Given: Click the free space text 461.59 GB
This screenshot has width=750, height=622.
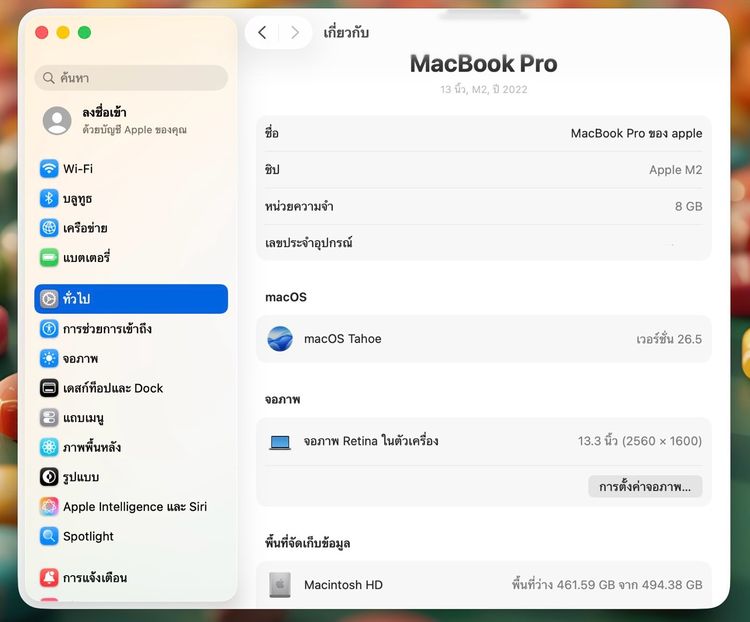Looking at the screenshot, I should pyautogui.click(x=585, y=585).
